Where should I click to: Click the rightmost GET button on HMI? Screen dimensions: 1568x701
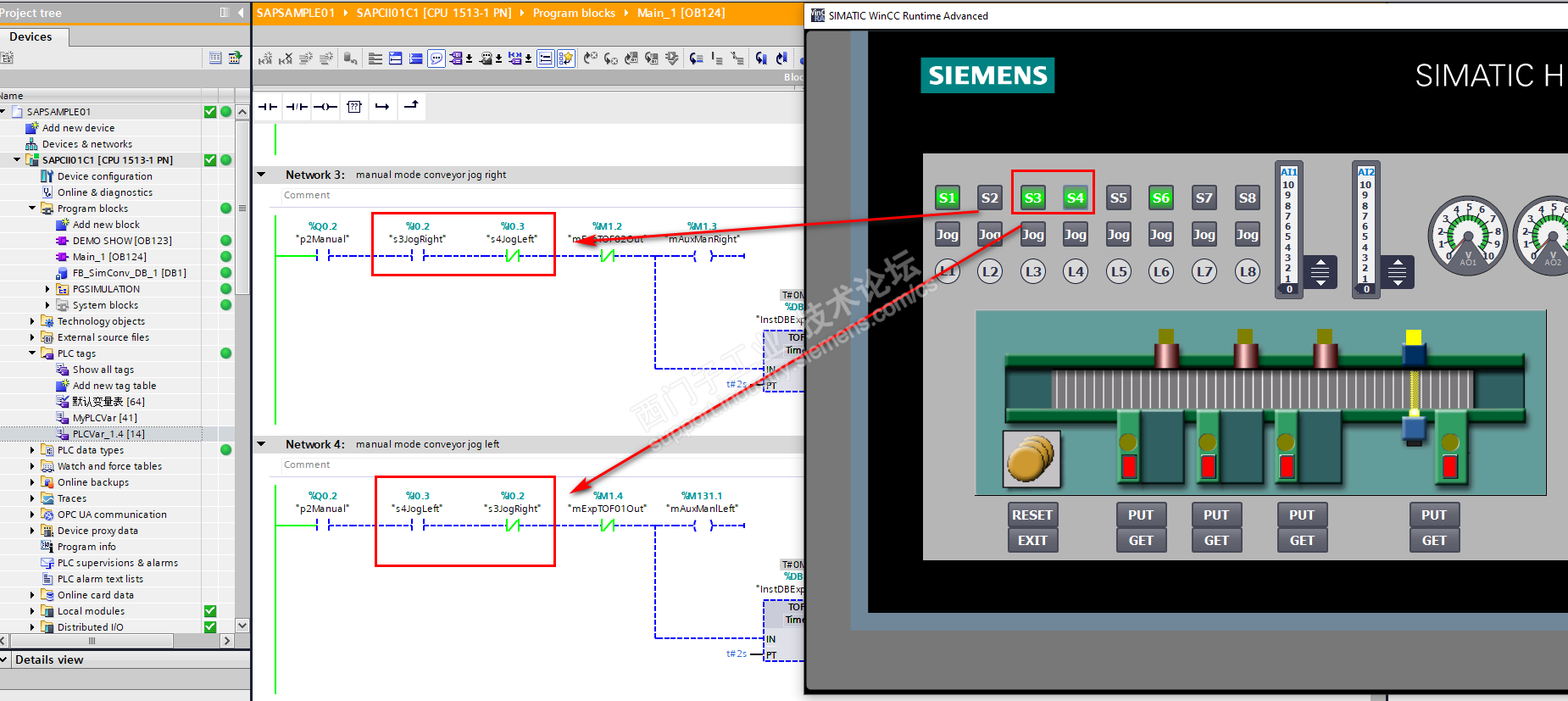click(x=1434, y=540)
